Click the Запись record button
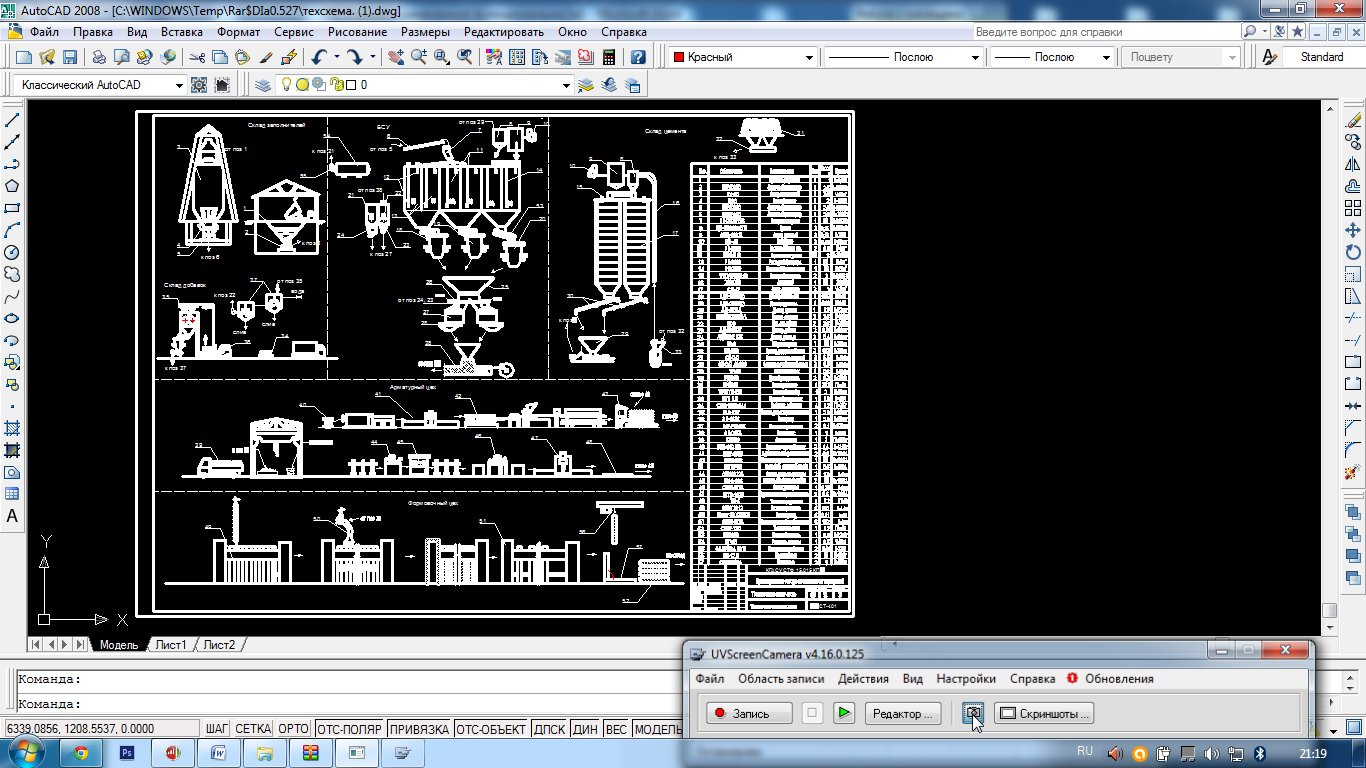This screenshot has height=768, width=1366. coord(749,713)
